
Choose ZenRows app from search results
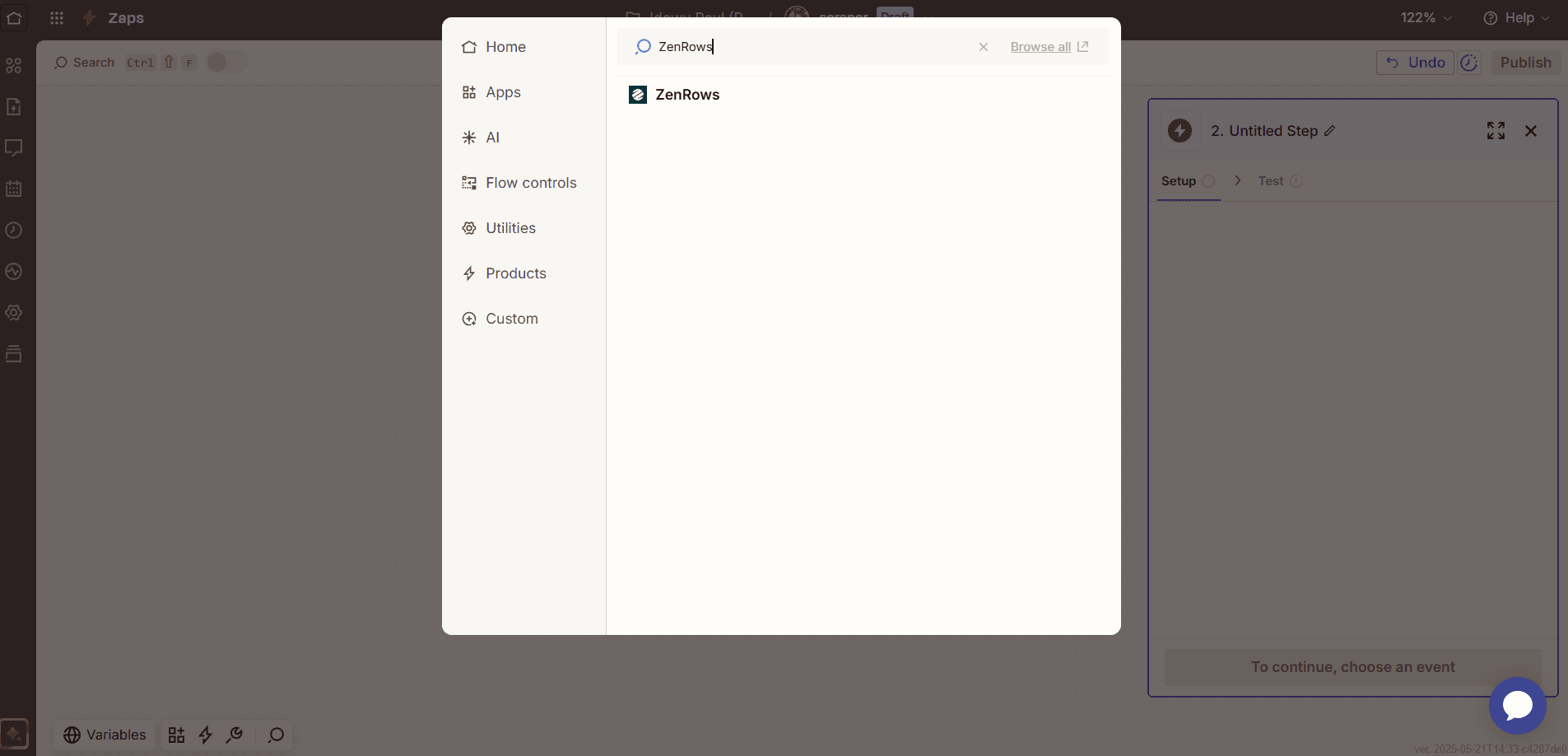tap(863, 95)
